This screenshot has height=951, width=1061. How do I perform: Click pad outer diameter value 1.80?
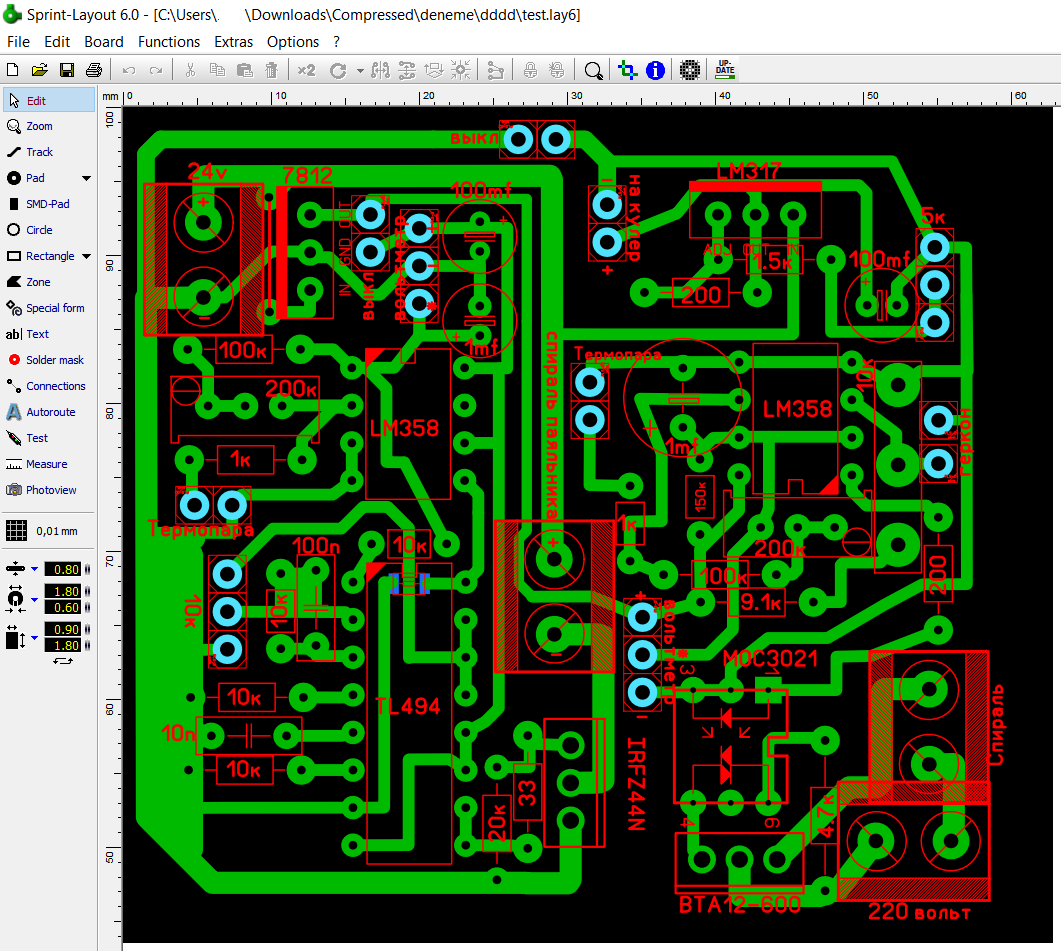coord(63,592)
